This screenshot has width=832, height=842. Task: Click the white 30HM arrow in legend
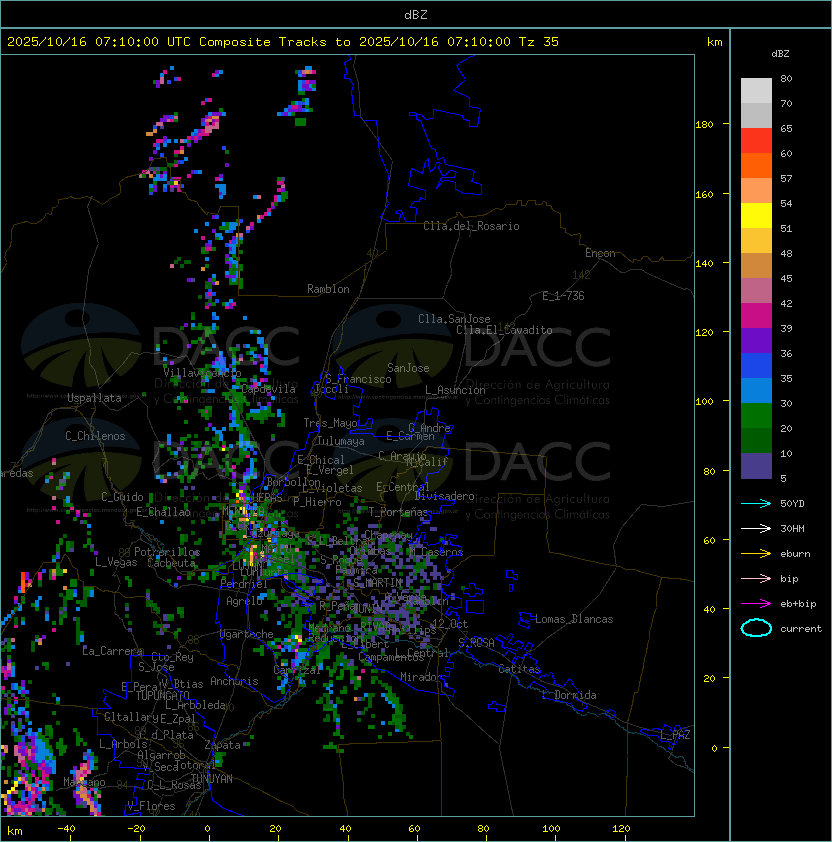coord(756,528)
